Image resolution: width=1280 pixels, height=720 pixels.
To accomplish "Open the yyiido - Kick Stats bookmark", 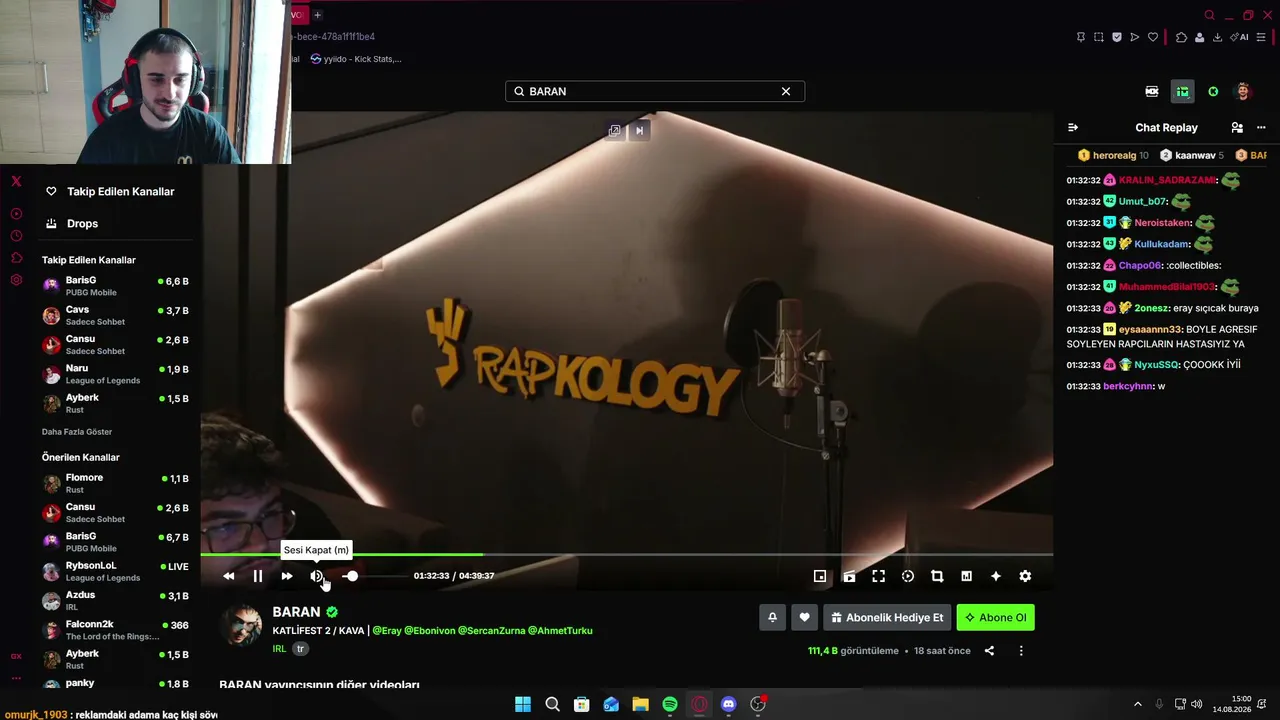I will (356, 59).
